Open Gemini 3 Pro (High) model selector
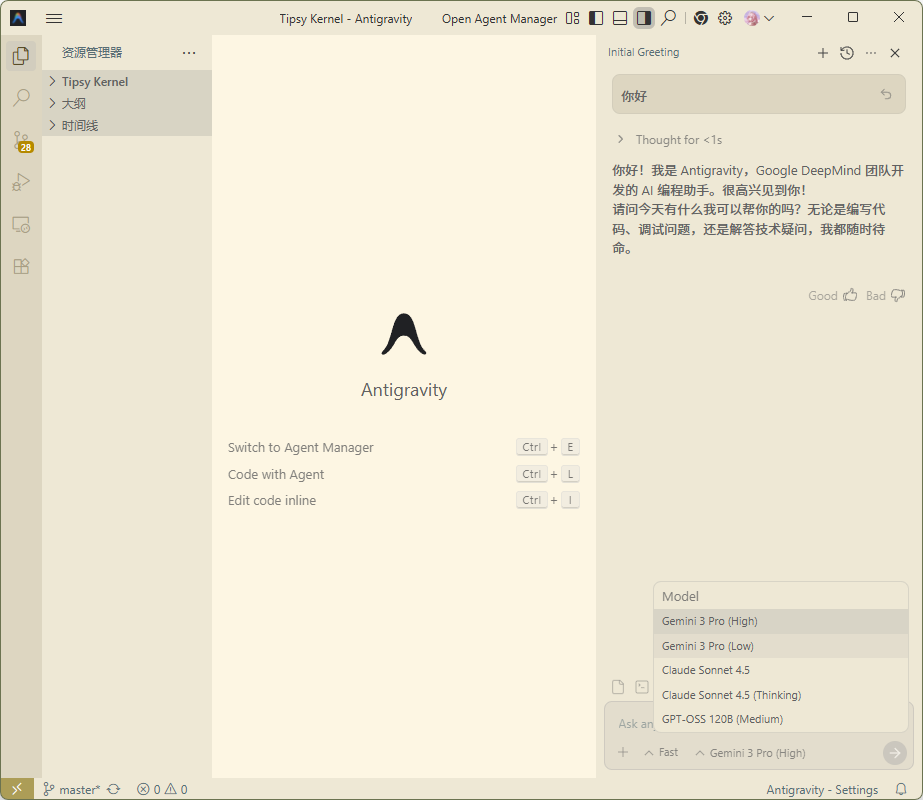Screen dimensions: 923x800 pos(750,753)
